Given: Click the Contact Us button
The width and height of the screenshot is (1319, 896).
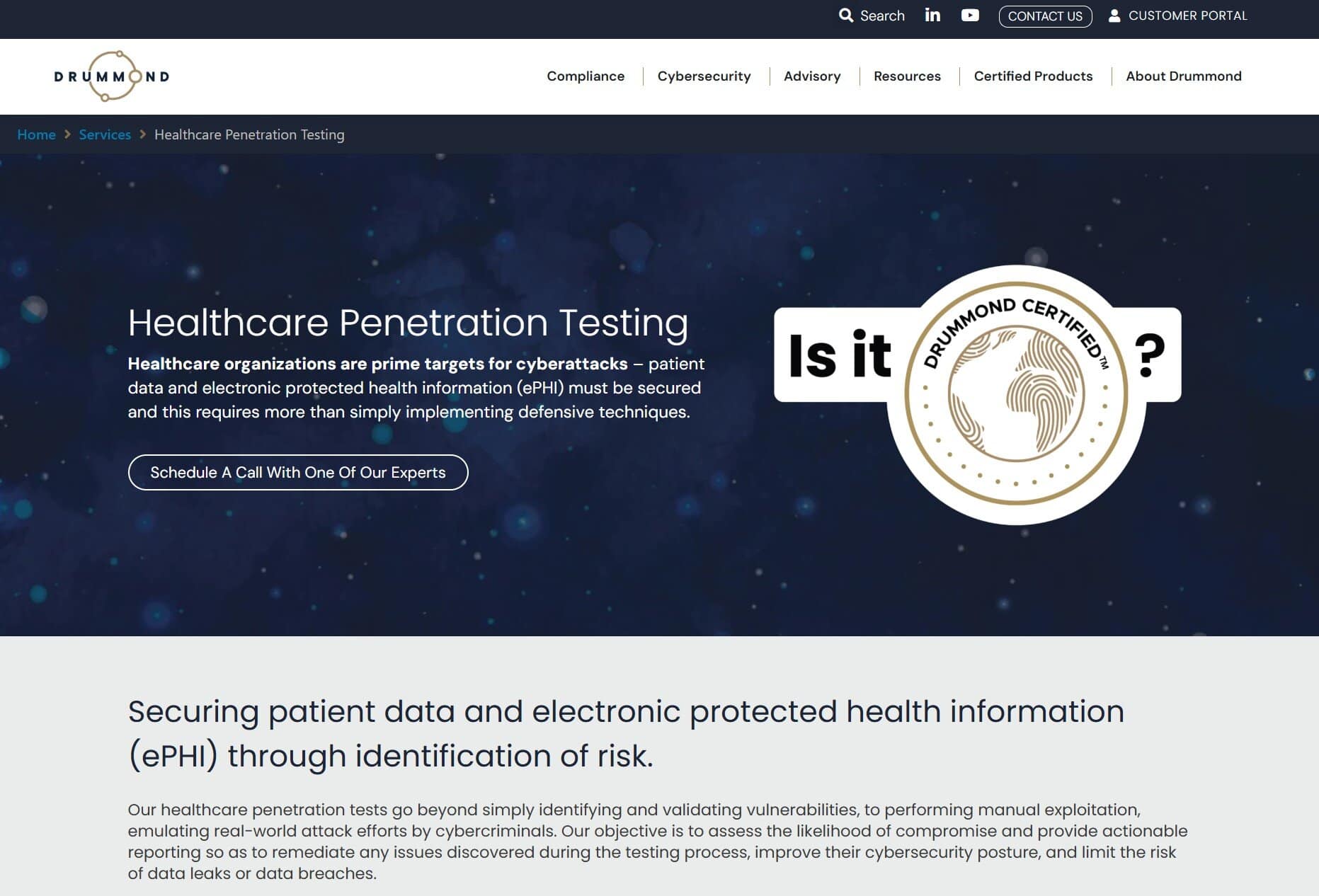Looking at the screenshot, I should pyautogui.click(x=1045, y=16).
